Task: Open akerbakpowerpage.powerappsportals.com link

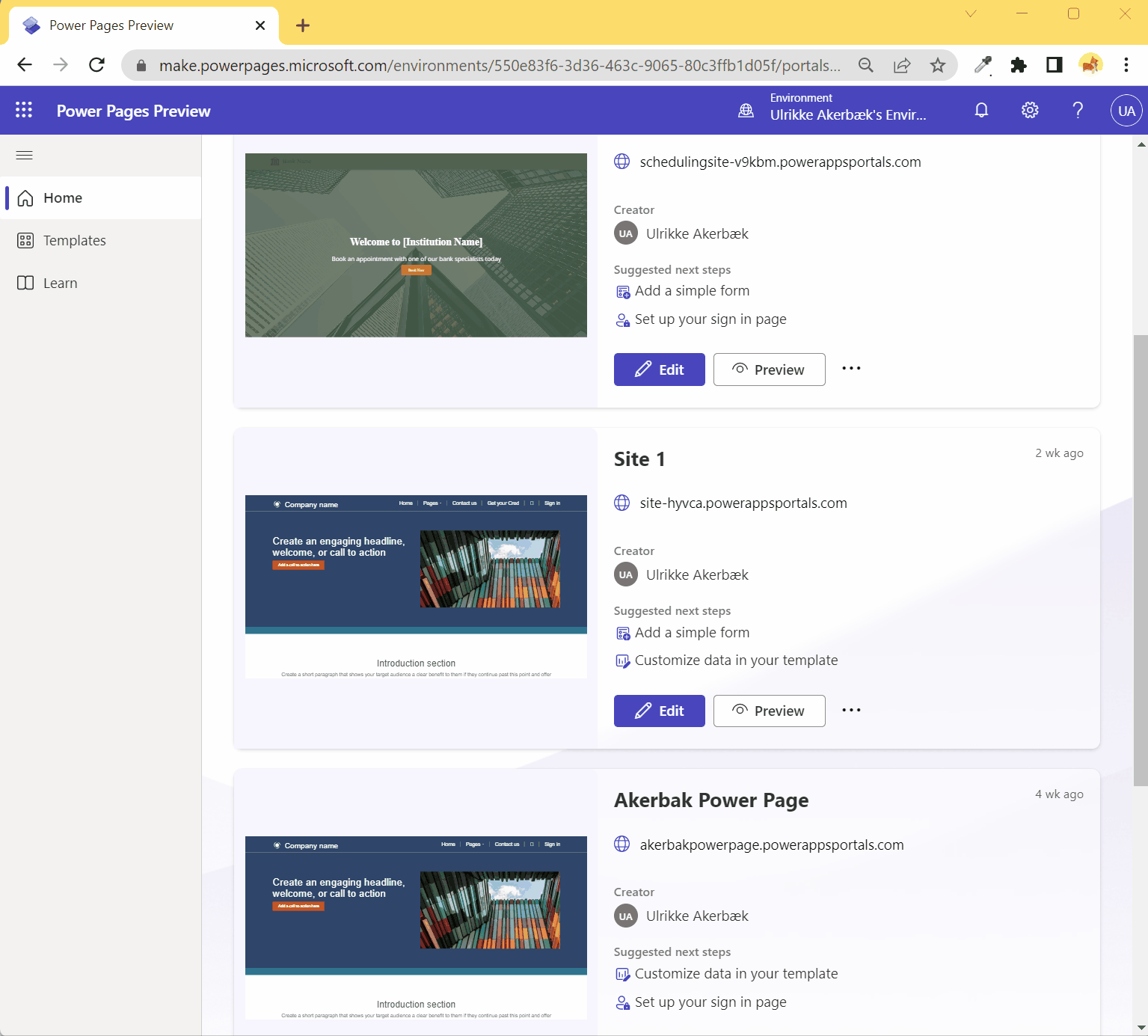Action: (772, 845)
